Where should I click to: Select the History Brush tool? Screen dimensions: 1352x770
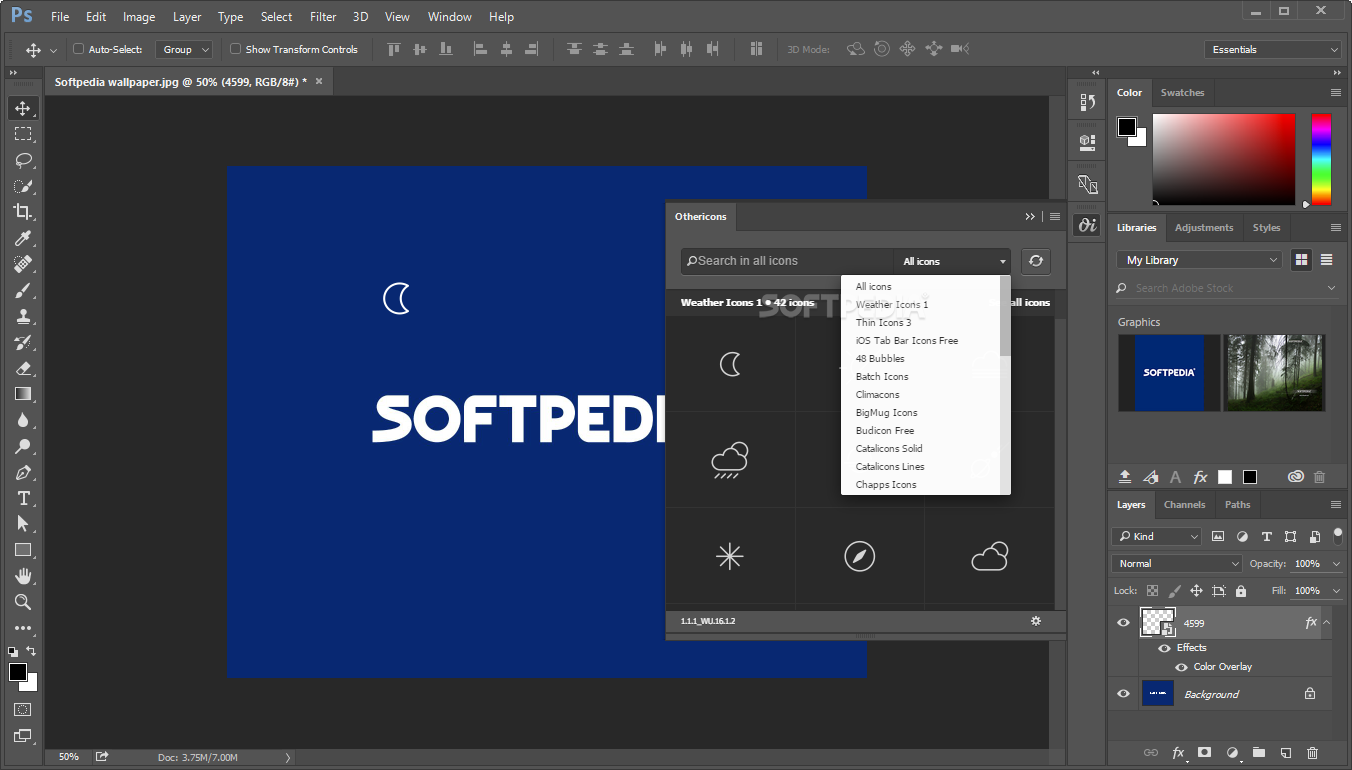tap(23, 342)
